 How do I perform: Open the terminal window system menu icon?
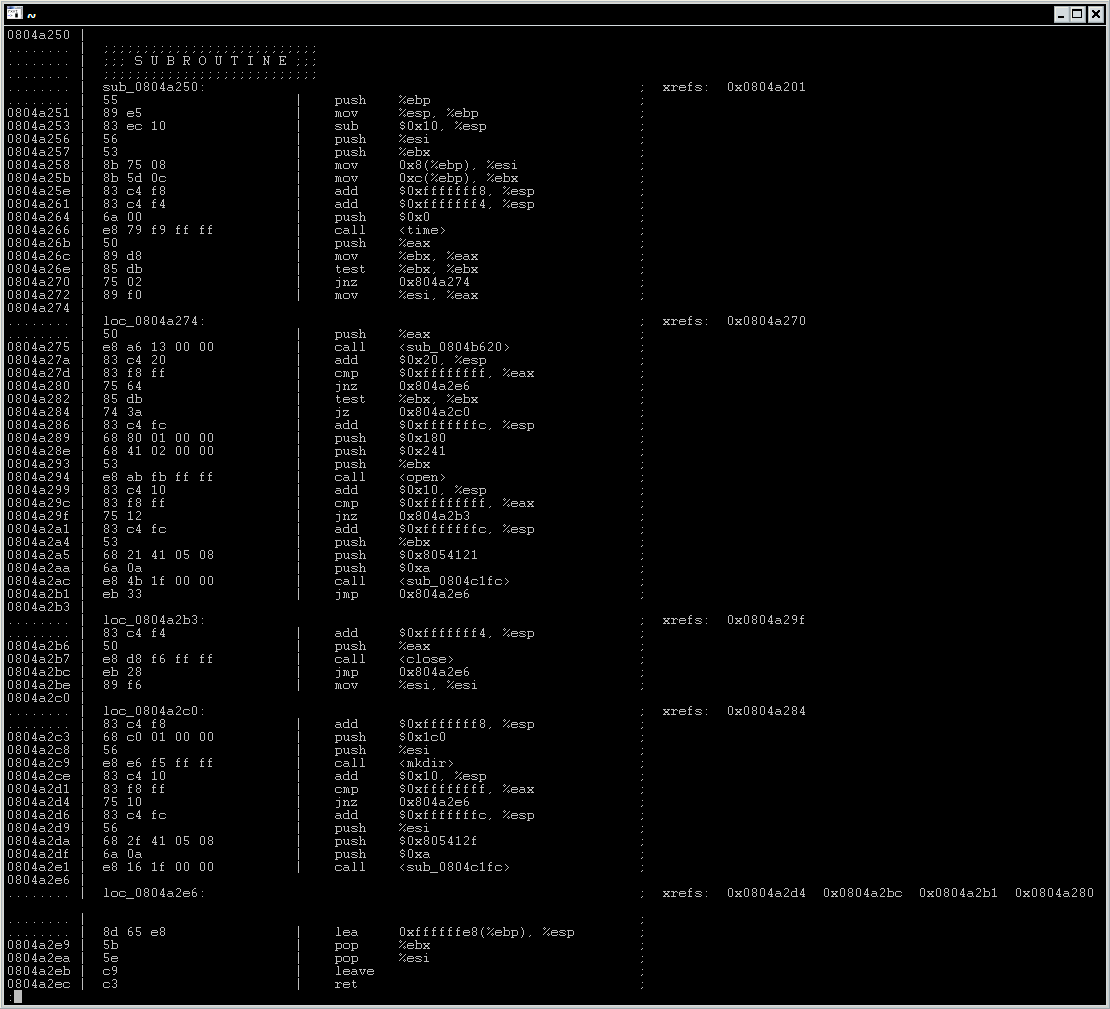point(15,14)
